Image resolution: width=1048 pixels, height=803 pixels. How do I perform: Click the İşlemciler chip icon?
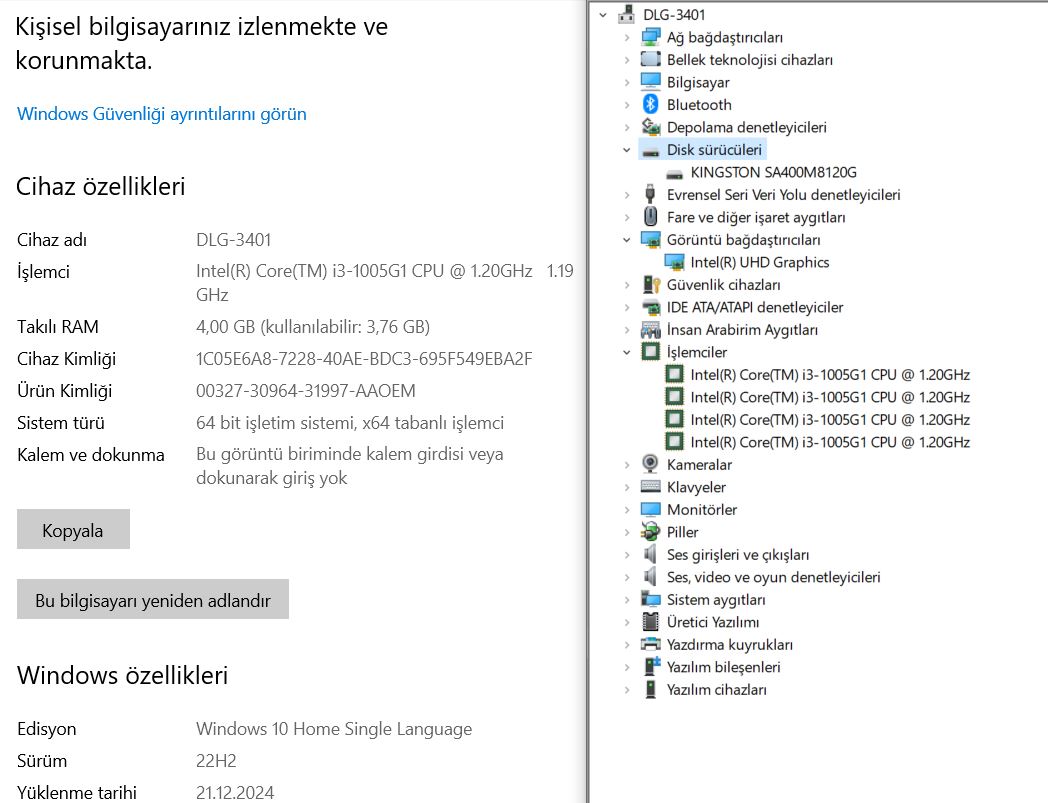(650, 351)
